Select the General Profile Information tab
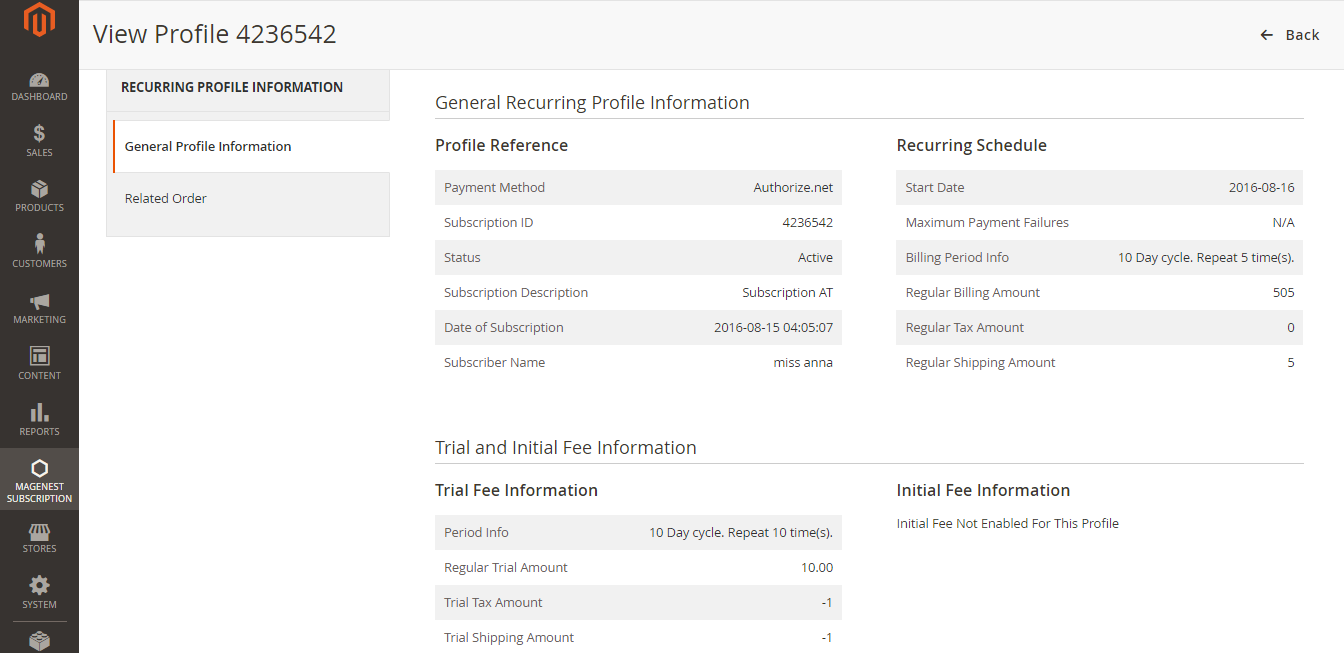 click(208, 146)
